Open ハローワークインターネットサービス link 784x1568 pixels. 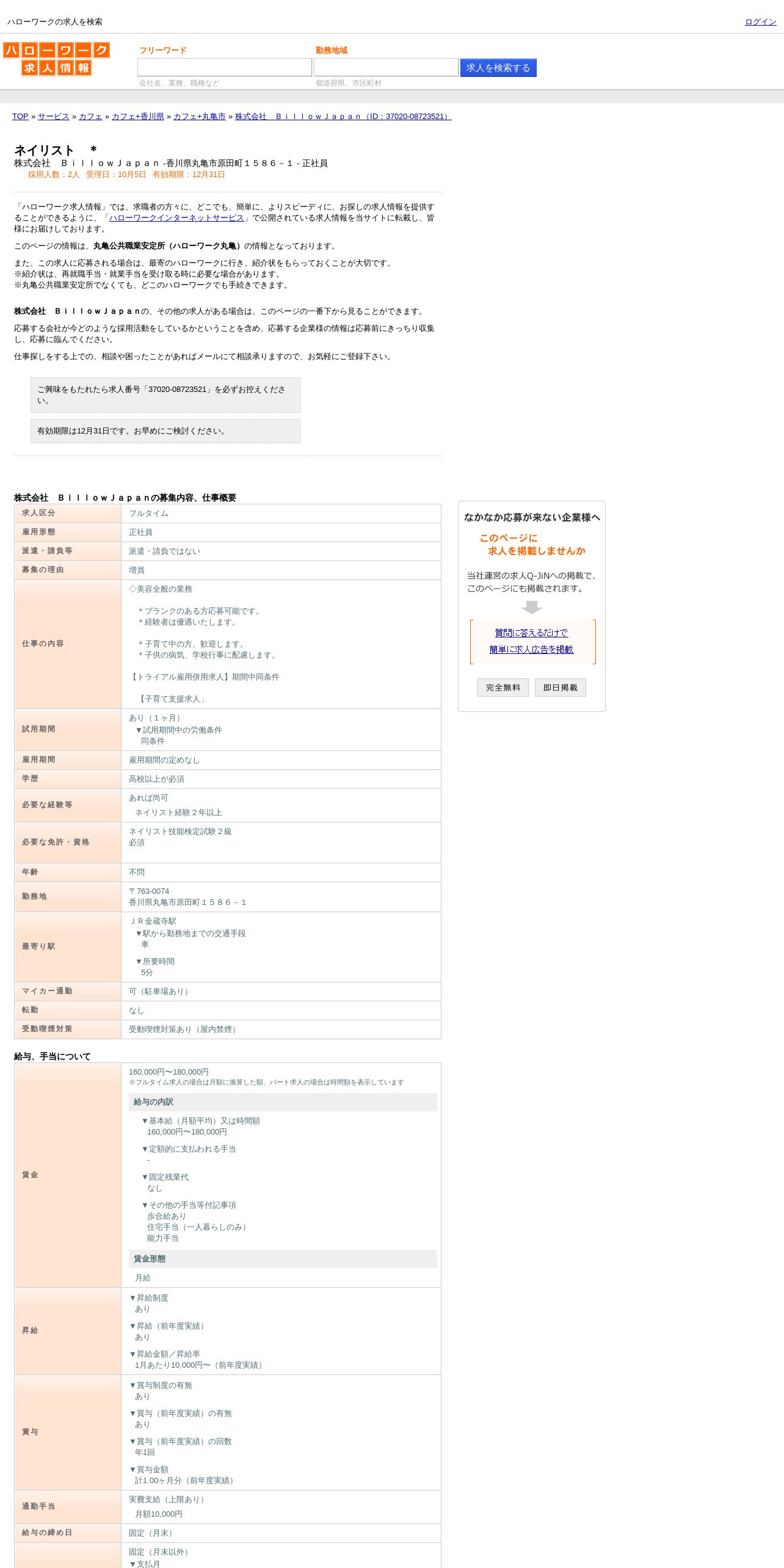tap(176, 218)
